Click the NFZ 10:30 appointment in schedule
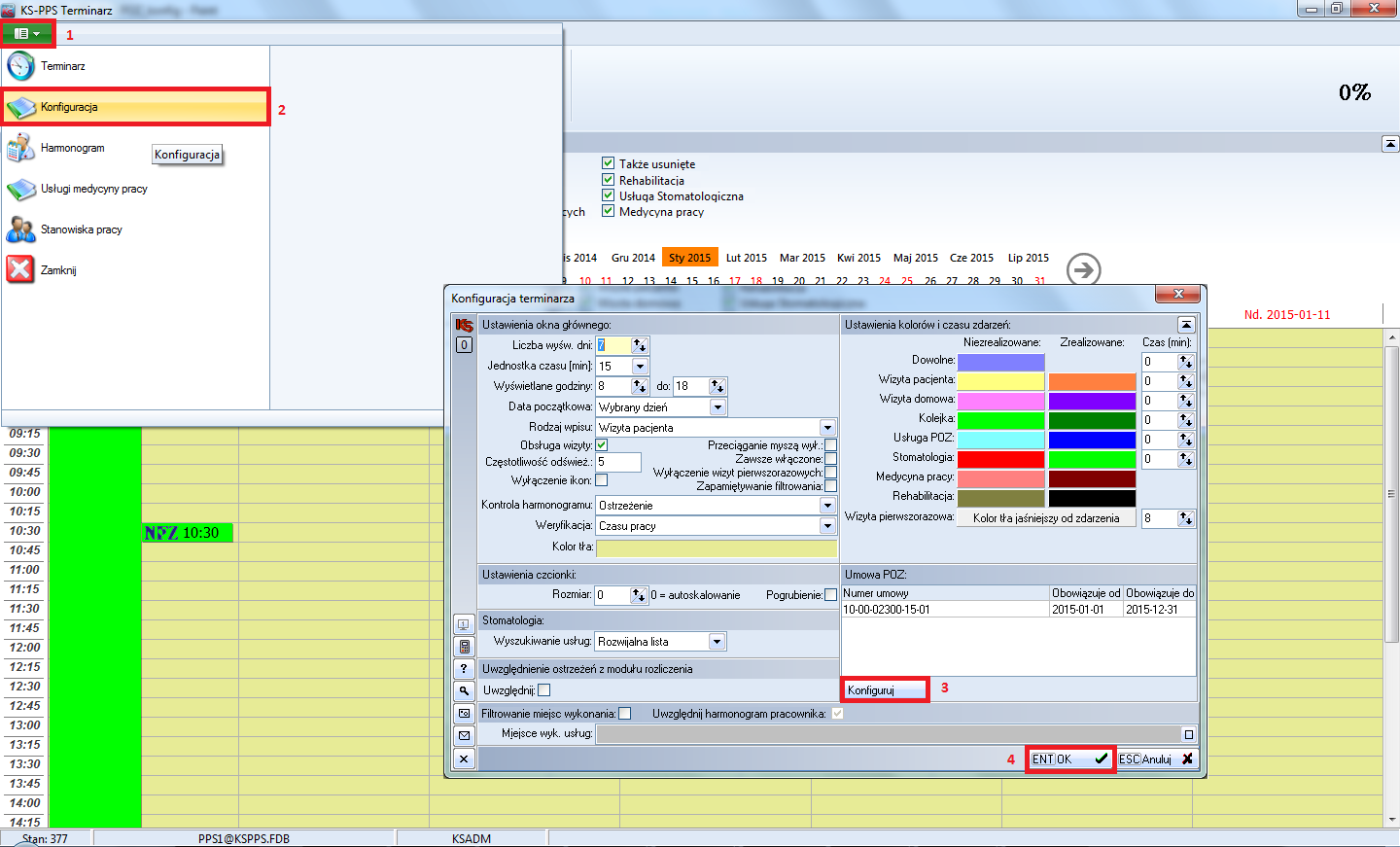Viewport: 1400px width, 847px height. [x=188, y=533]
